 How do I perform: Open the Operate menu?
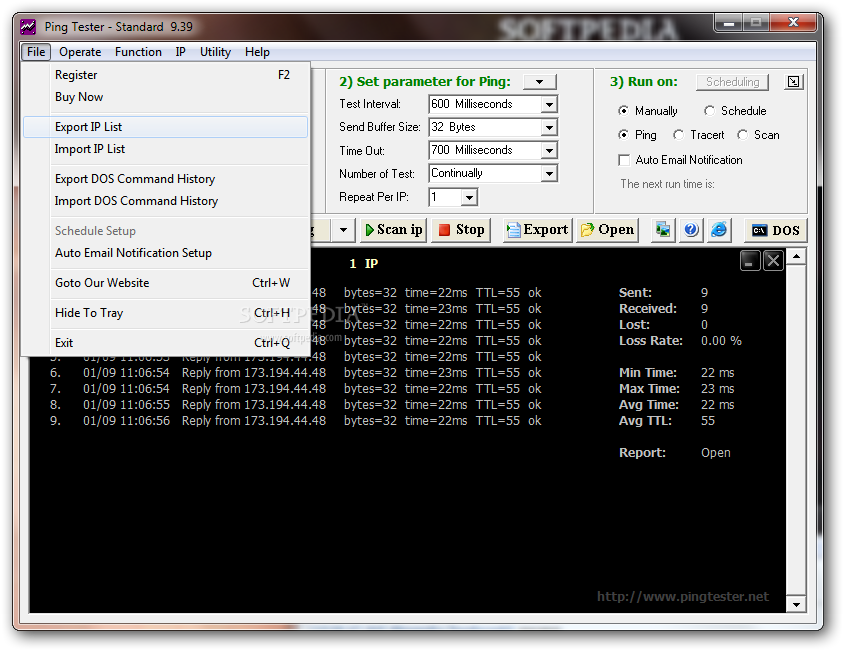point(80,52)
